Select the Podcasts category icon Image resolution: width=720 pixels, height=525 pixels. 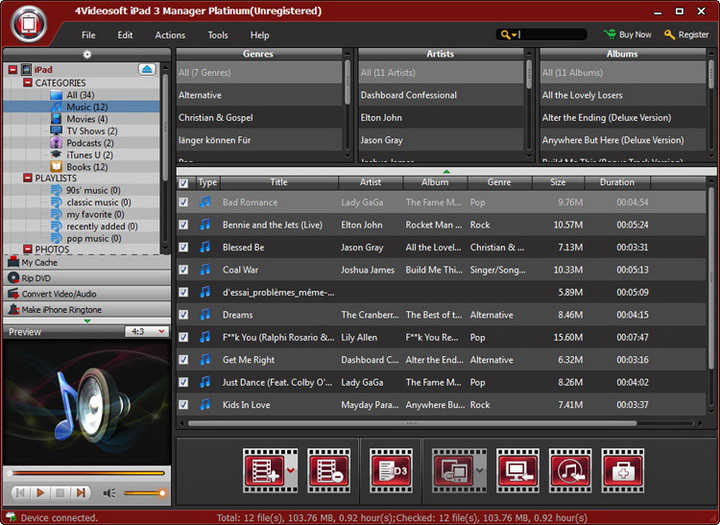(56, 143)
